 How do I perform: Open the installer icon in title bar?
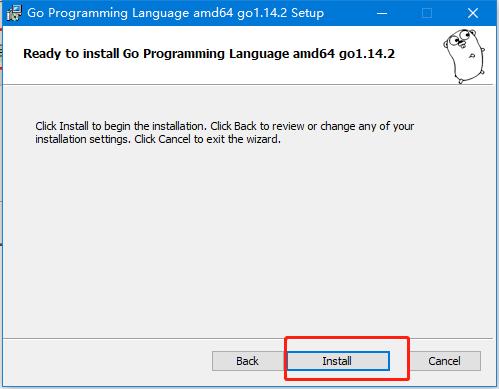[x=14, y=13]
